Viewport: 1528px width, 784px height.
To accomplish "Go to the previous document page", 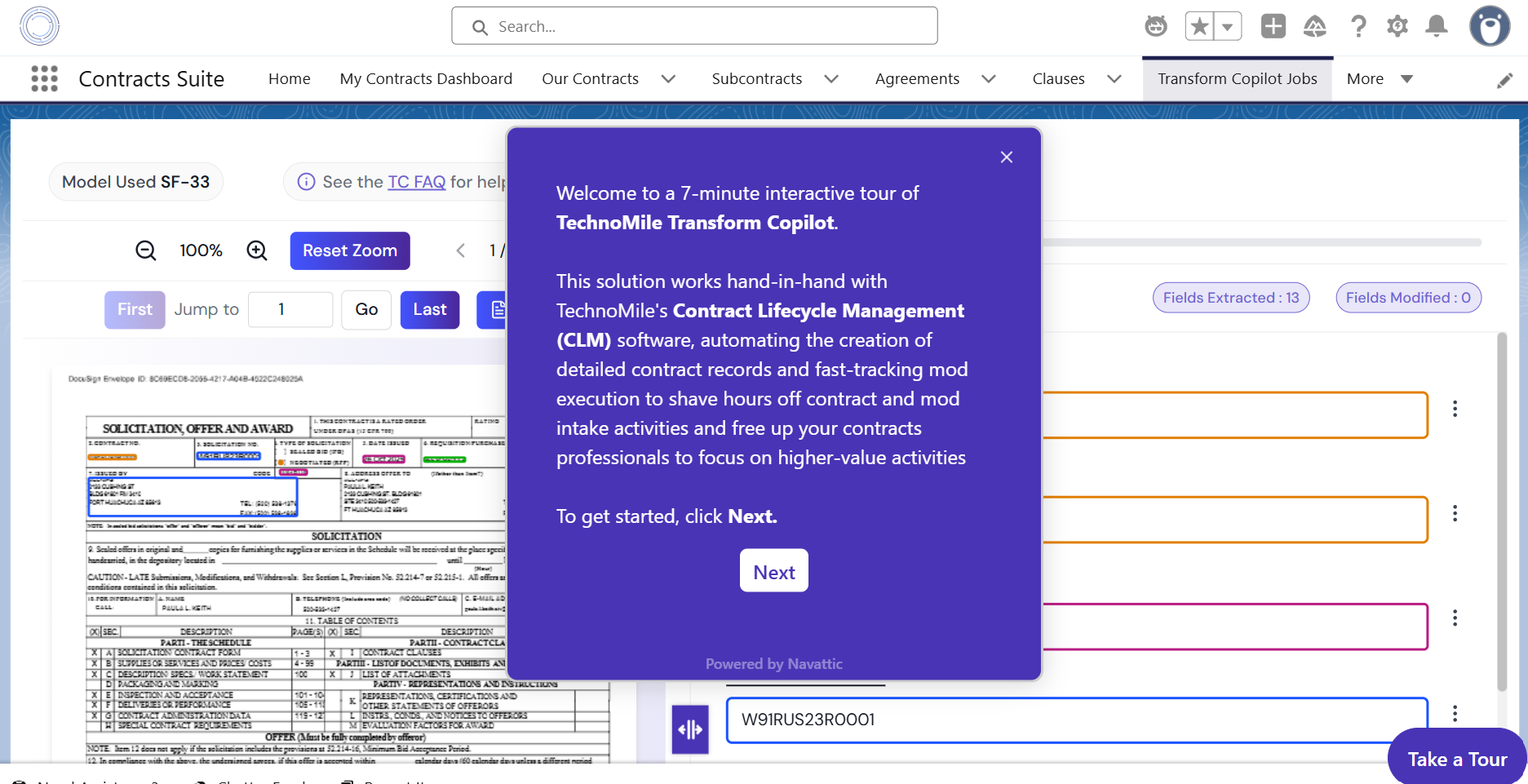I will (x=461, y=250).
